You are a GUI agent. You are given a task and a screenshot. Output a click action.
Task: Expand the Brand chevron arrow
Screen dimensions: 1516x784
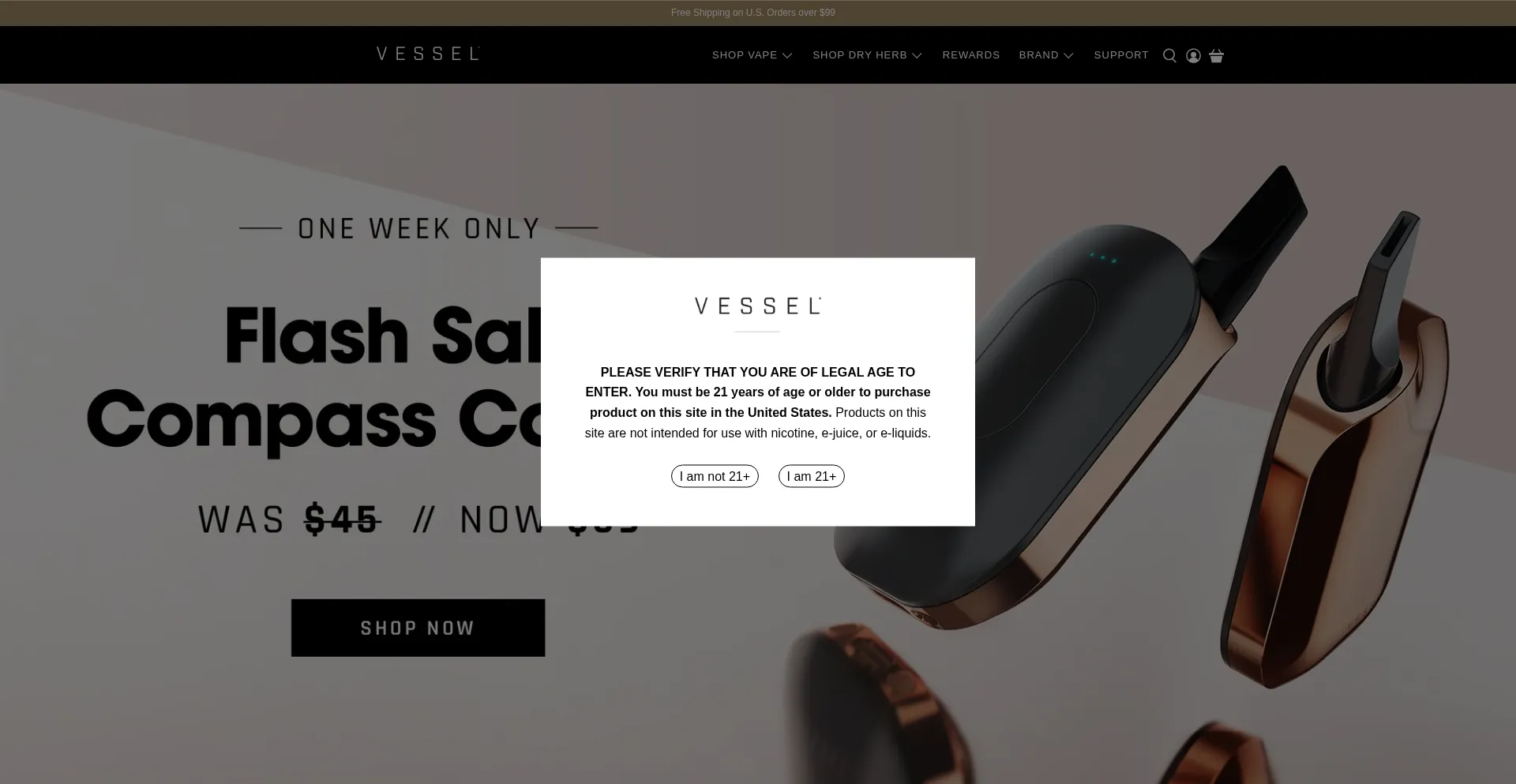tap(1068, 55)
